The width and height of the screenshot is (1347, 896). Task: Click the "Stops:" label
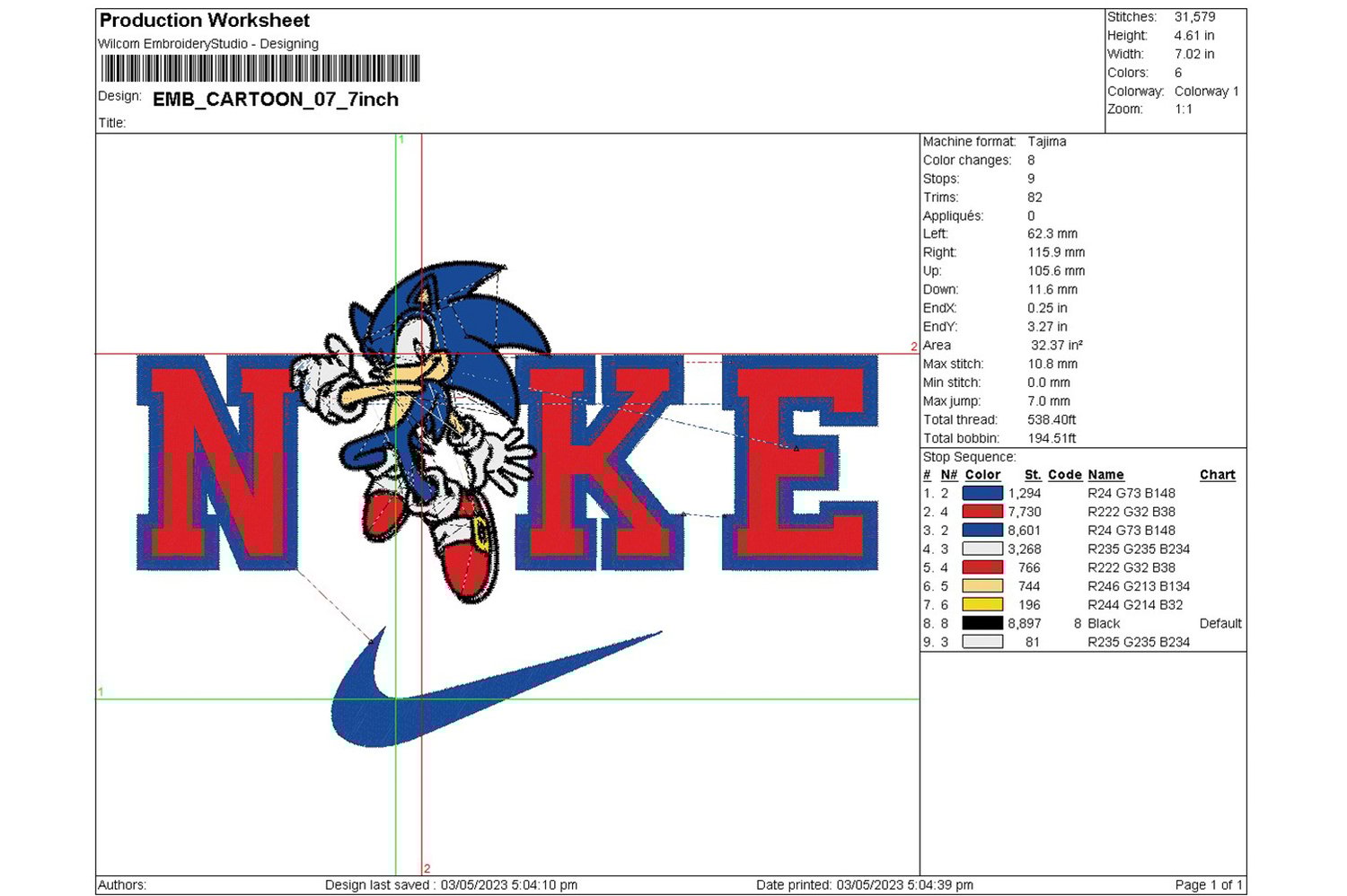click(941, 179)
